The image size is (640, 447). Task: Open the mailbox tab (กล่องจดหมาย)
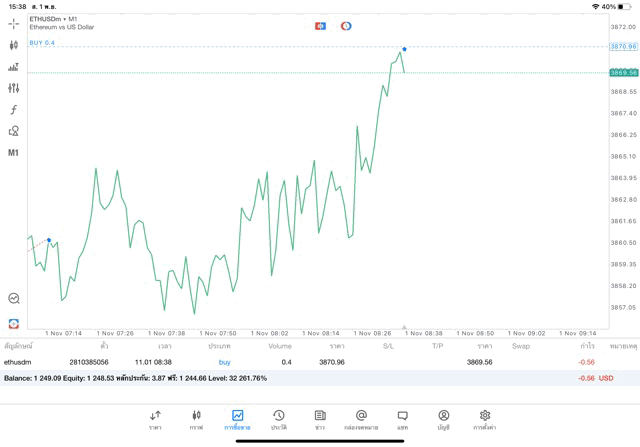click(x=361, y=420)
